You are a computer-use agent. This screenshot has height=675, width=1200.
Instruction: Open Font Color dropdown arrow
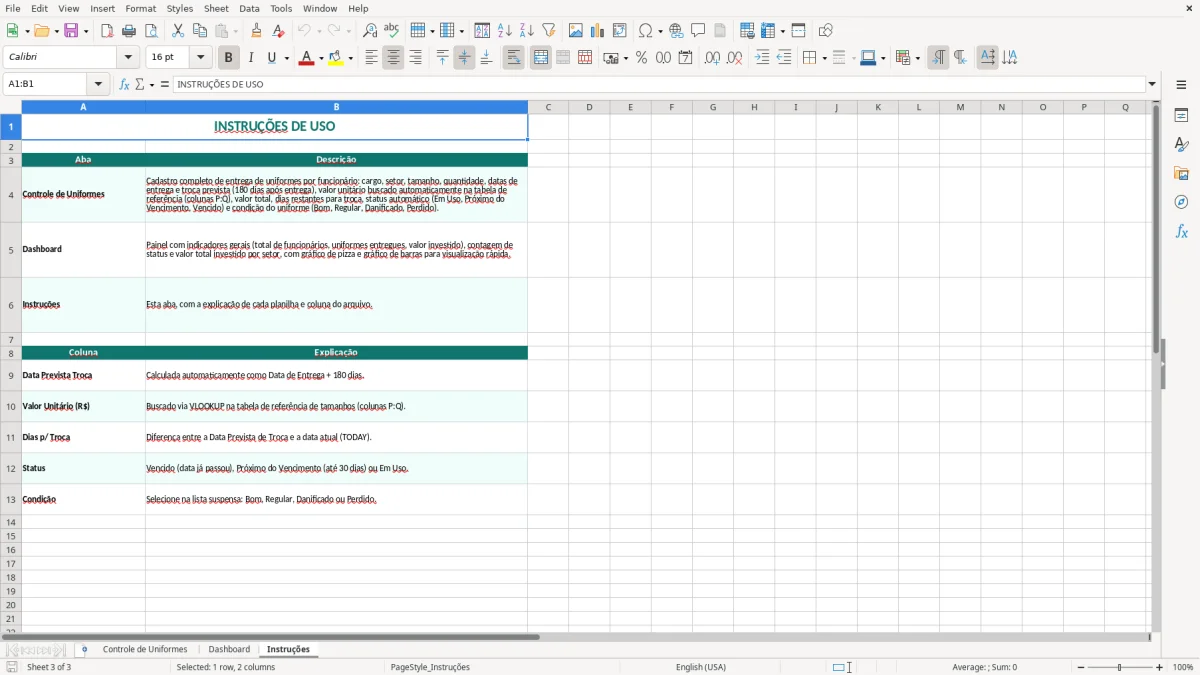point(321,58)
